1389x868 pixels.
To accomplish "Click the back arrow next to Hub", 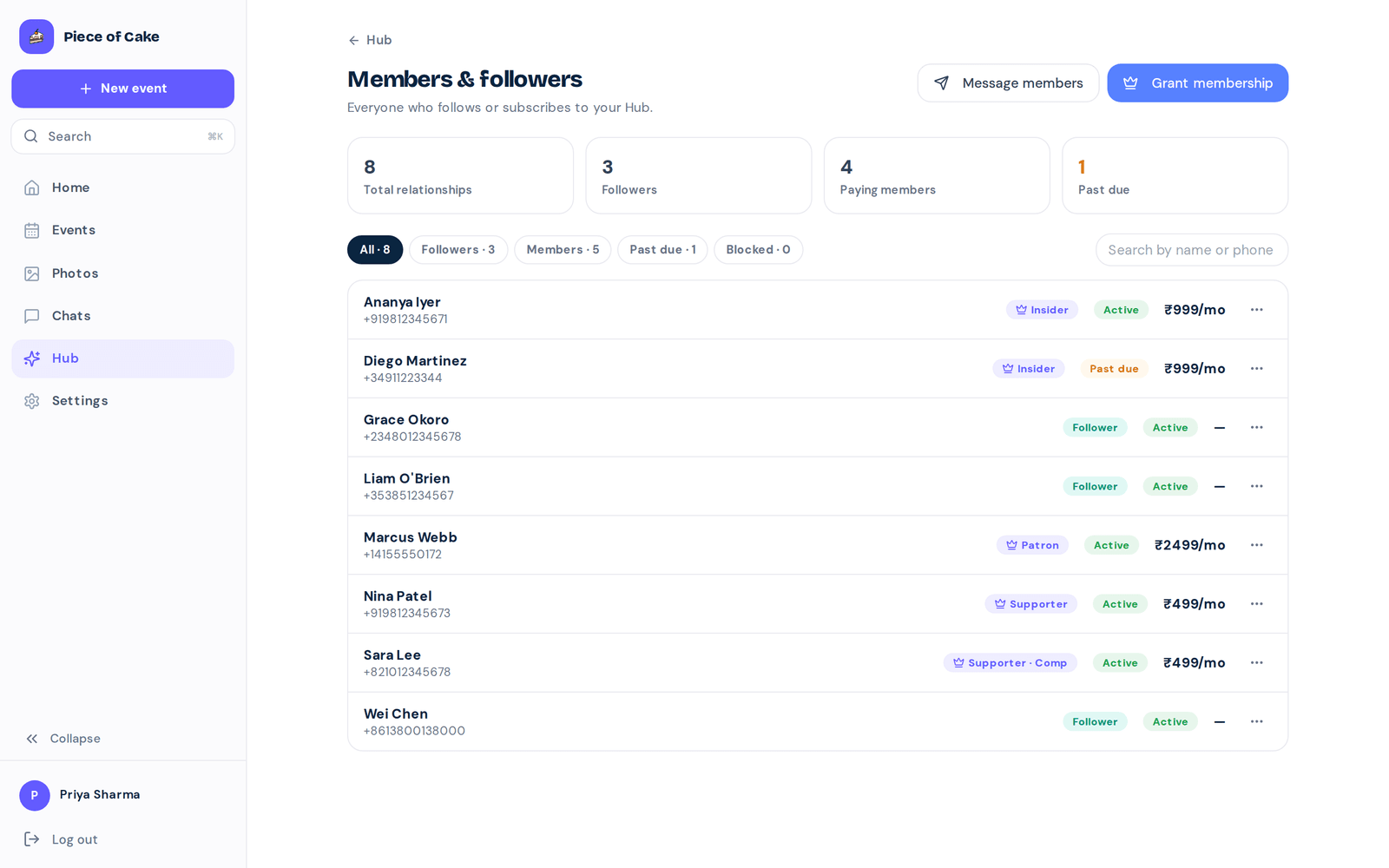I will [353, 41].
